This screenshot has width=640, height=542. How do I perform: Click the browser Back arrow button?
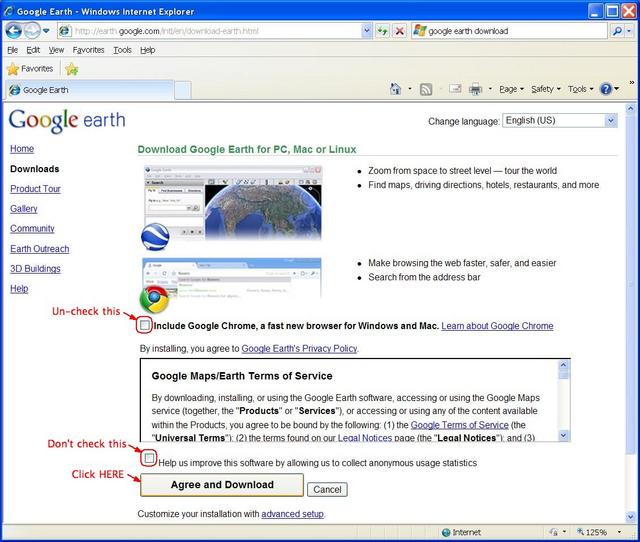point(13,31)
